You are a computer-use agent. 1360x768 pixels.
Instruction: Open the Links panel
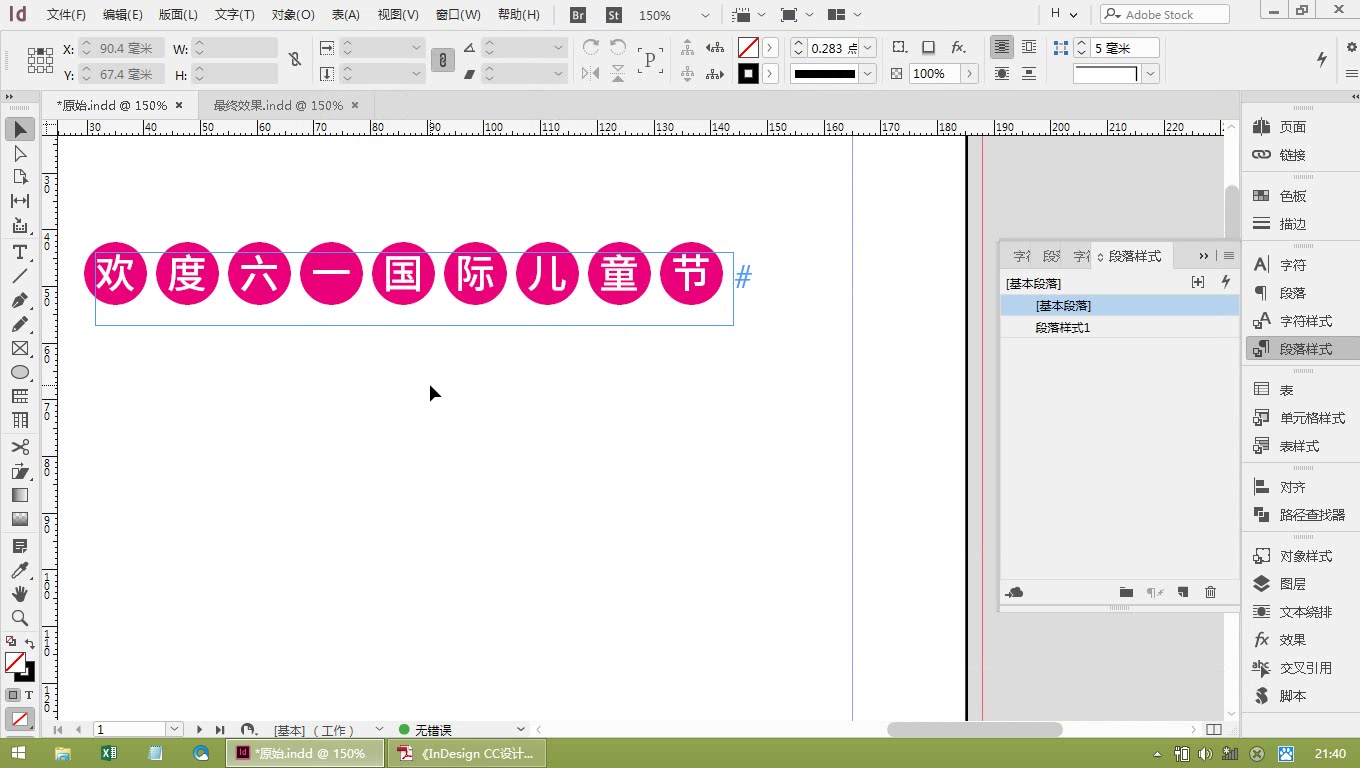1294,155
